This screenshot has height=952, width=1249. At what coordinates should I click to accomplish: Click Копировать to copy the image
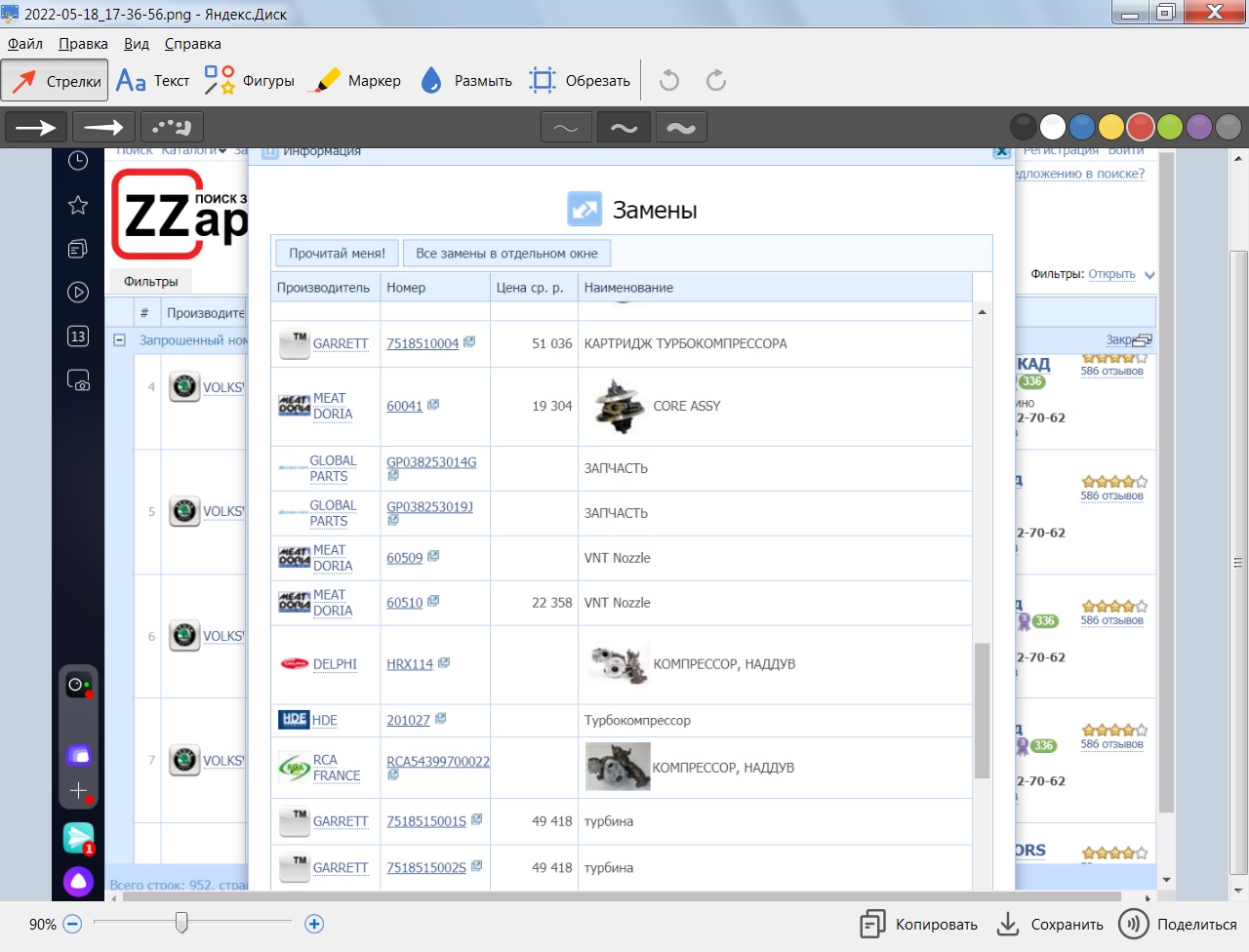(x=918, y=924)
